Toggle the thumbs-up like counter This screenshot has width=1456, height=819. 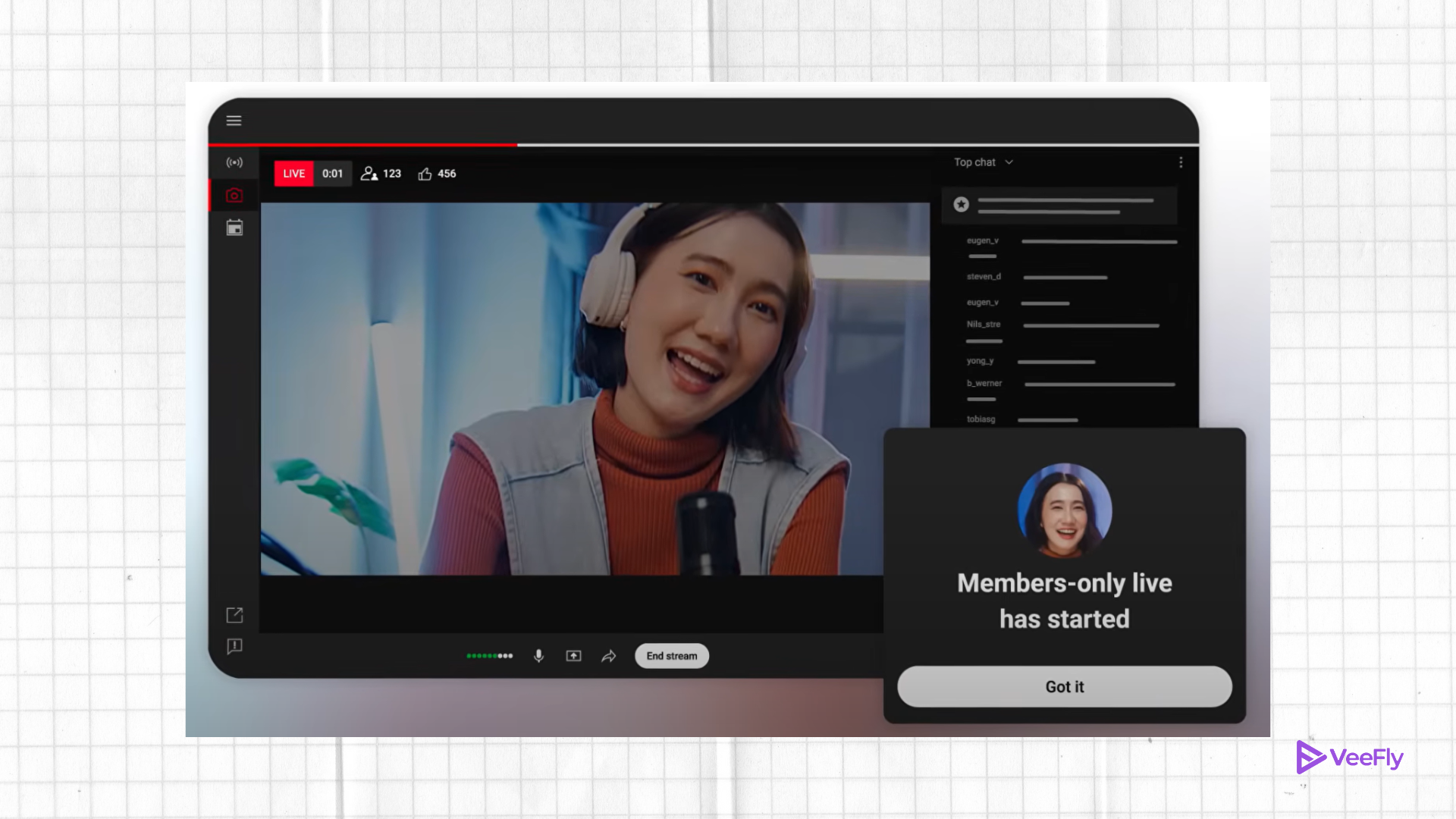click(x=426, y=174)
